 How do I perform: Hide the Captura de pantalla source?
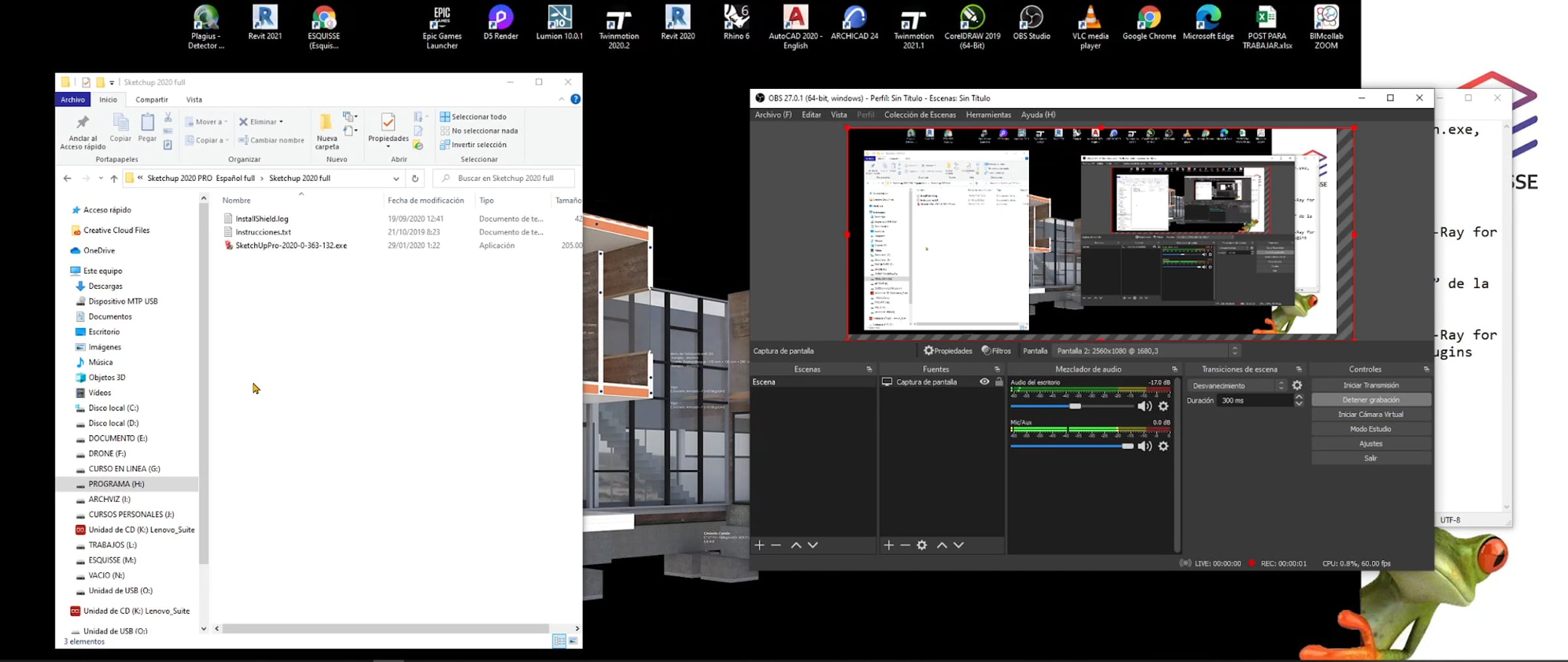tap(984, 382)
